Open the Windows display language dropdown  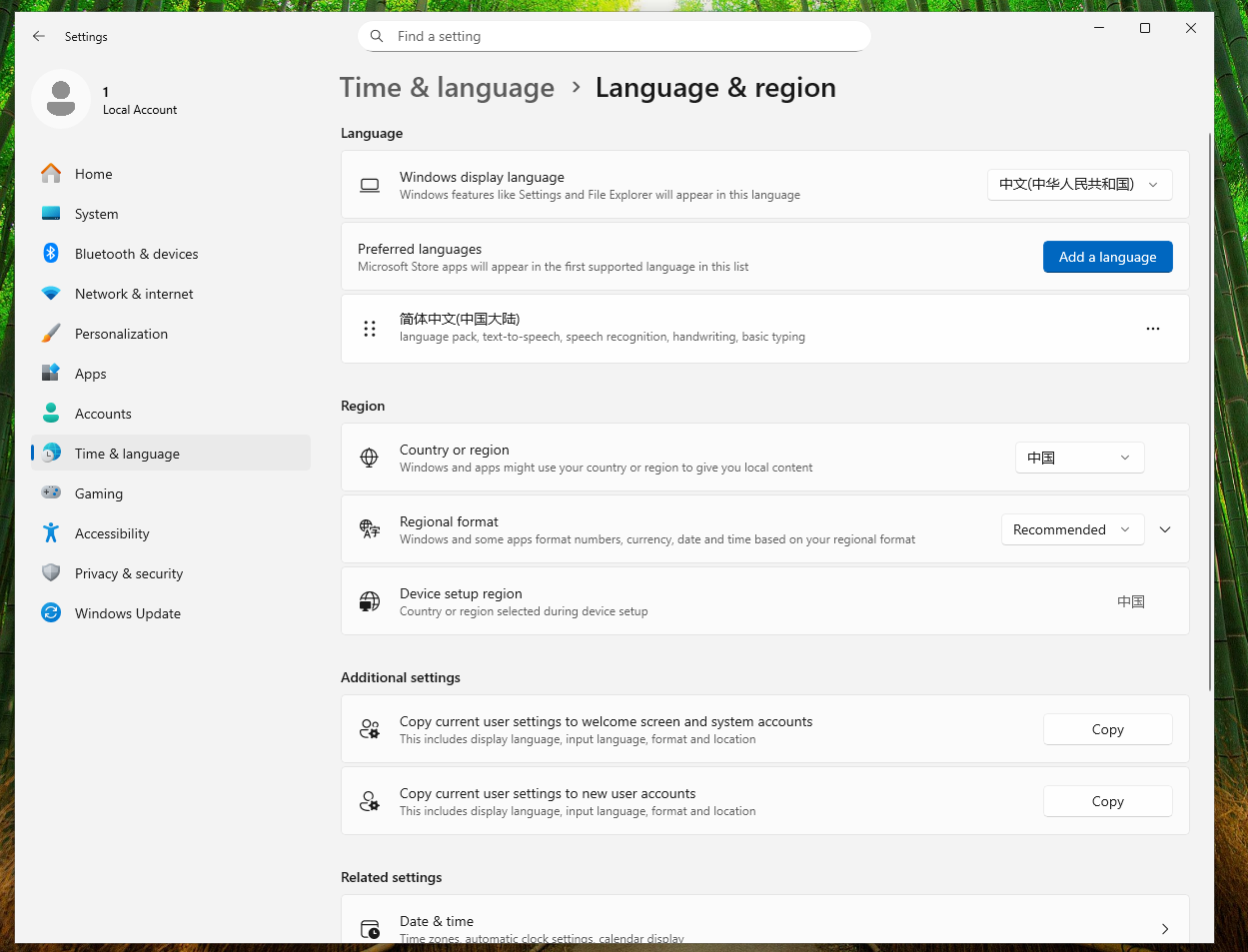point(1080,185)
